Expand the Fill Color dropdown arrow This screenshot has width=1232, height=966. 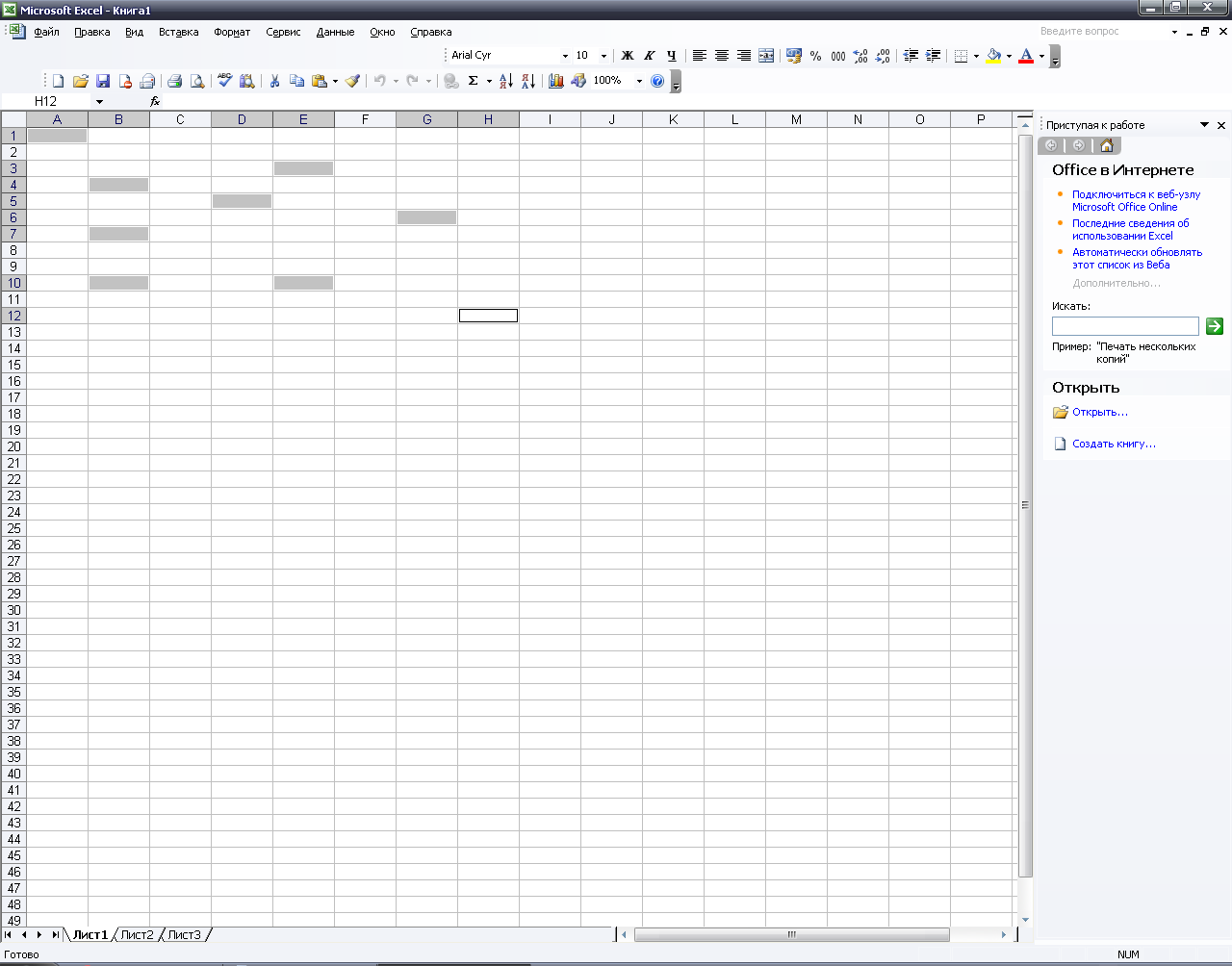[x=1009, y=56]
